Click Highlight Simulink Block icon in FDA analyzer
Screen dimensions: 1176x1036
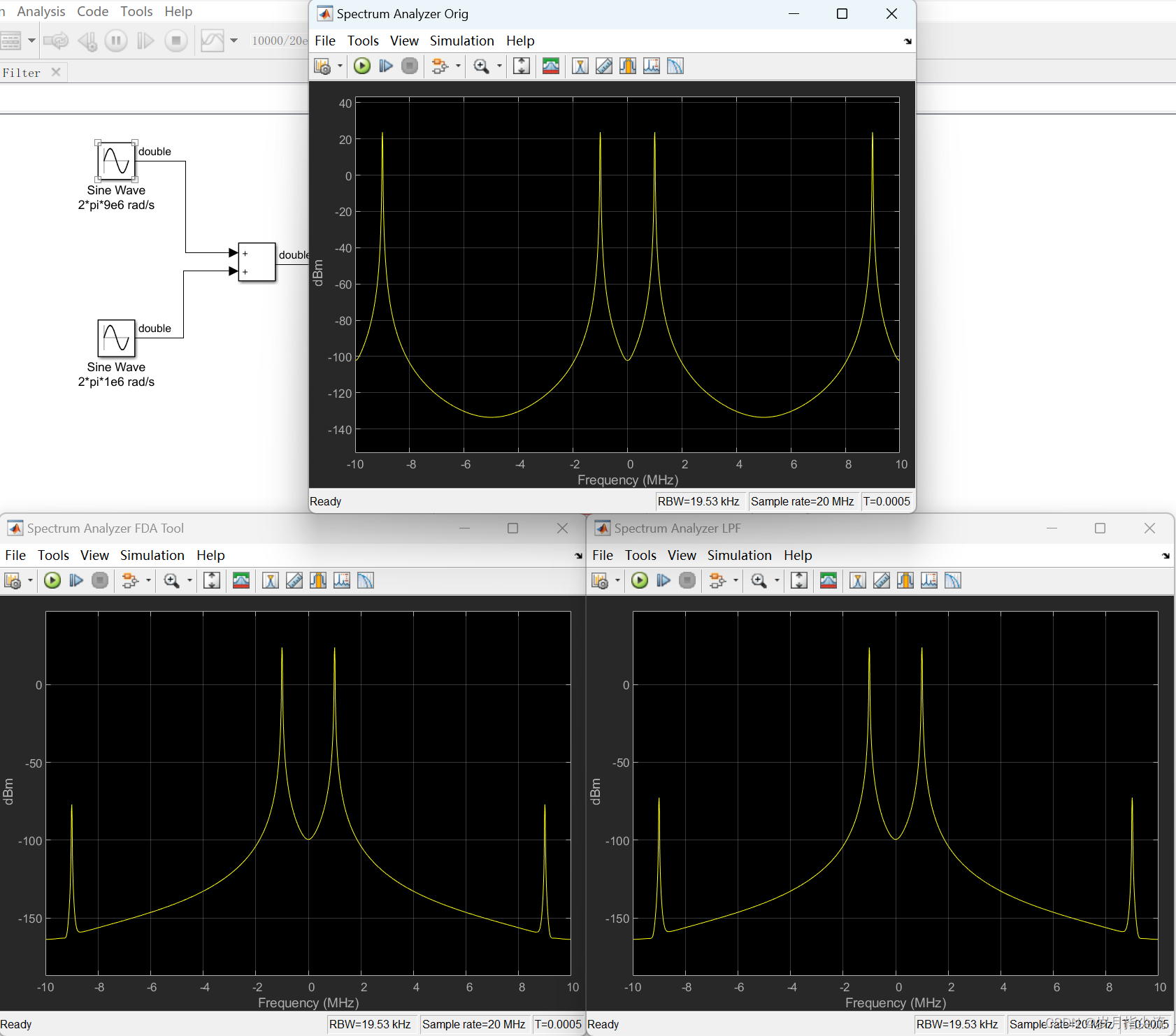tap(130, 580)
